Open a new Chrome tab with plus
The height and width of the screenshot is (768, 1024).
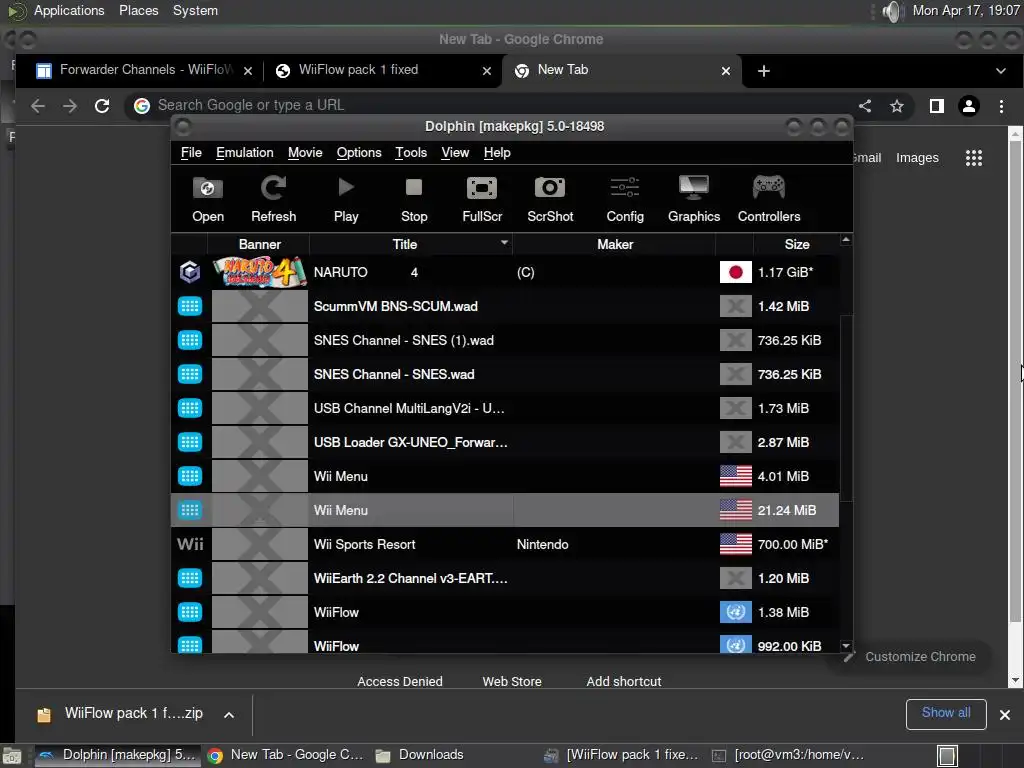[x=763, y=71]
